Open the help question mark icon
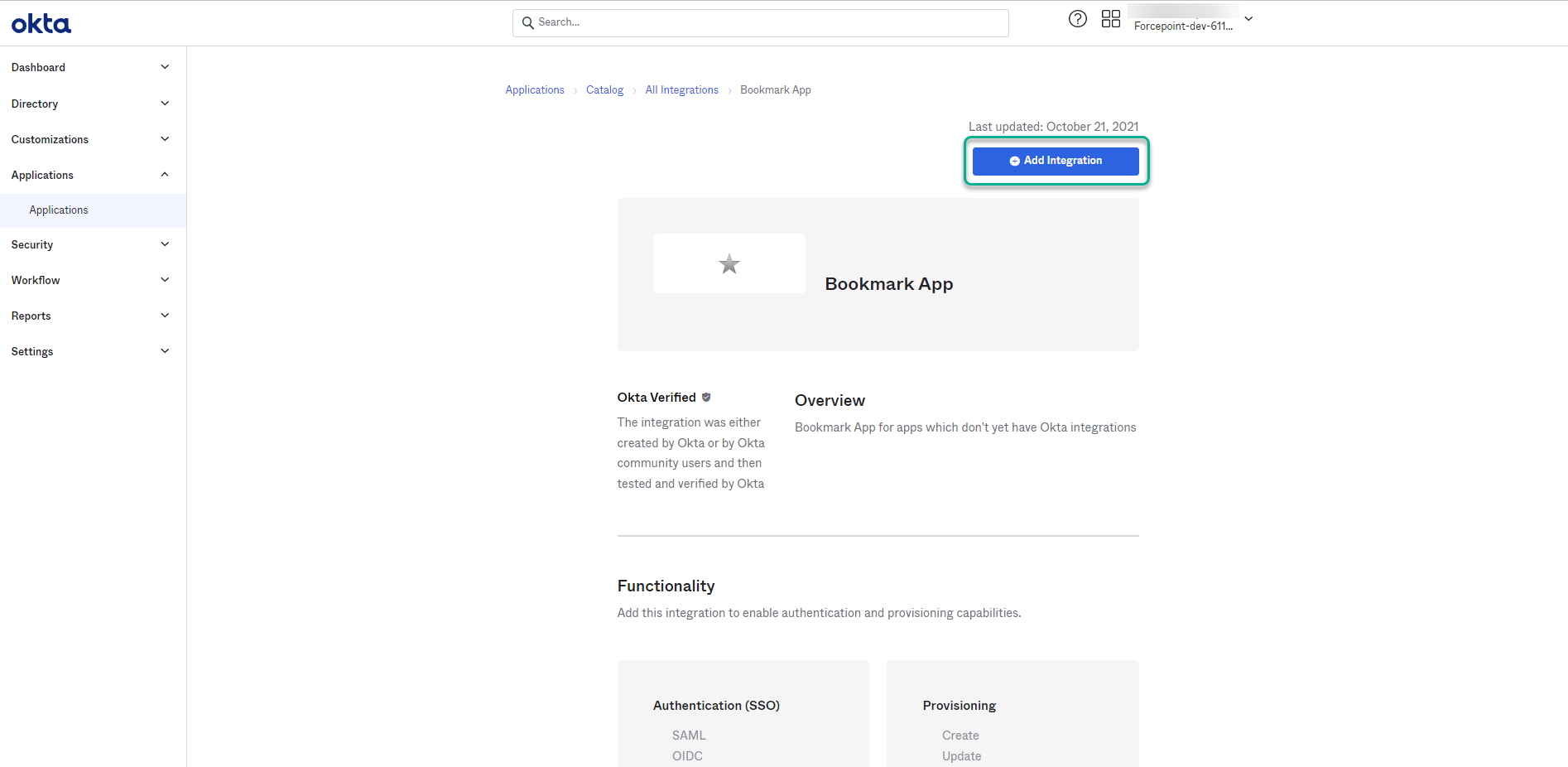The height and width of the screenshot is (767, 1568). [1077, 18]
